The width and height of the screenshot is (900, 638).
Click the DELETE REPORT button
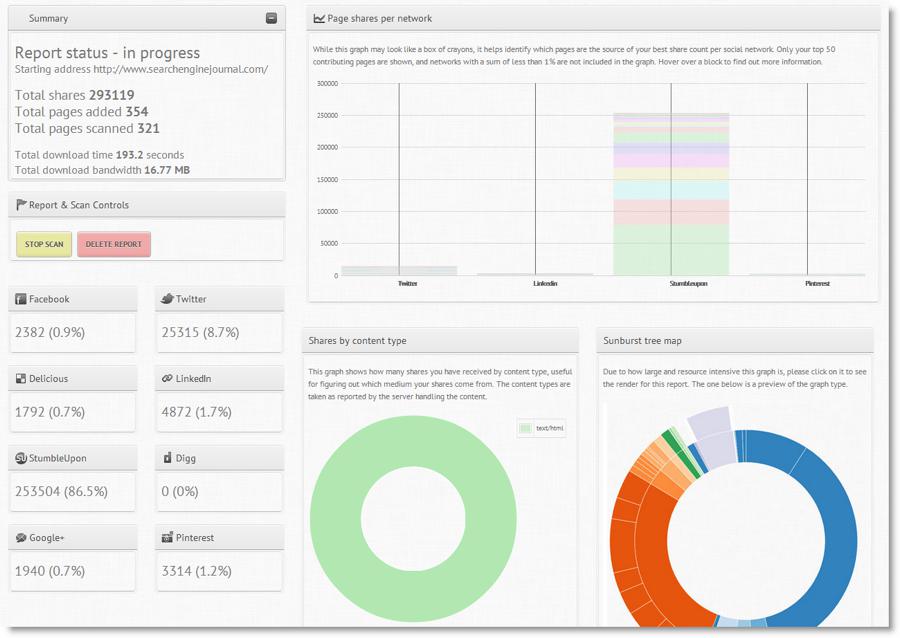pos(114,244)
